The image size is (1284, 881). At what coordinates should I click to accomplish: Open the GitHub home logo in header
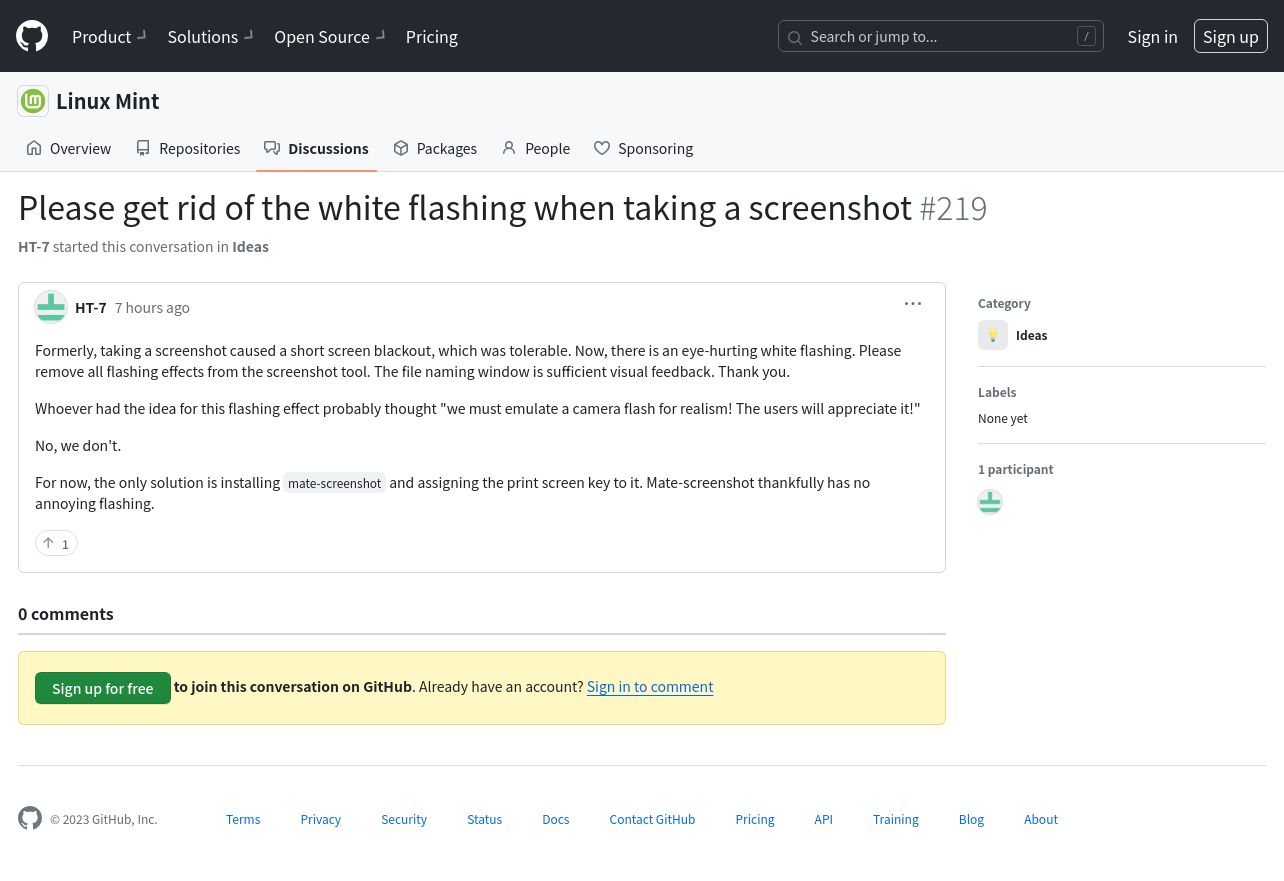(x=32, y=36)
